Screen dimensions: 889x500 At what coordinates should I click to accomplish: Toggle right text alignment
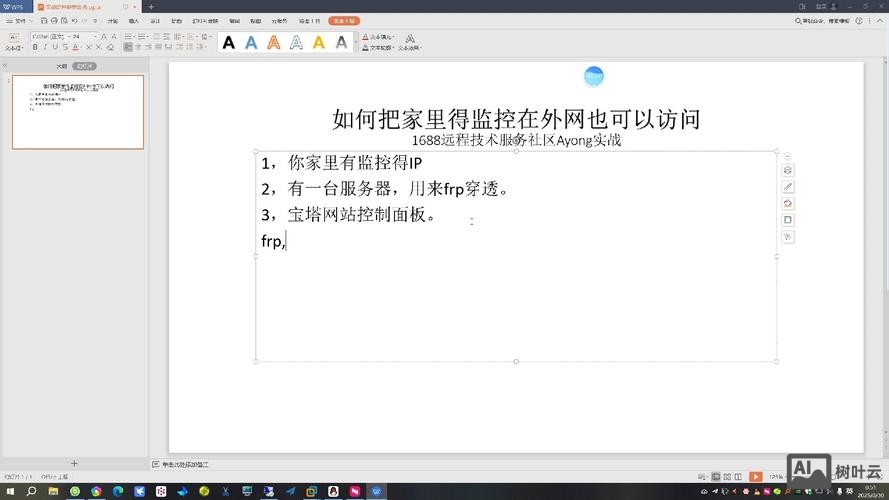[148, 47]
